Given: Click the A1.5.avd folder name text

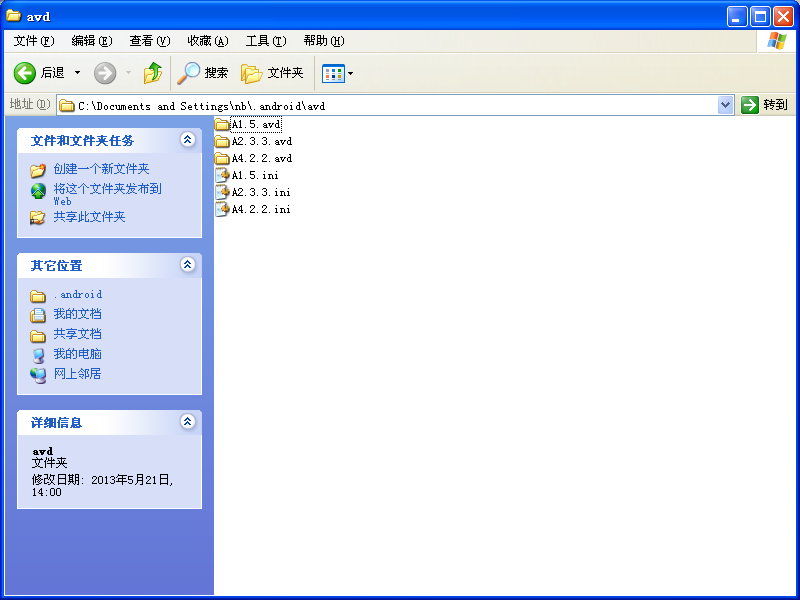Looking at the screenshot, I should tap(256, 124).
